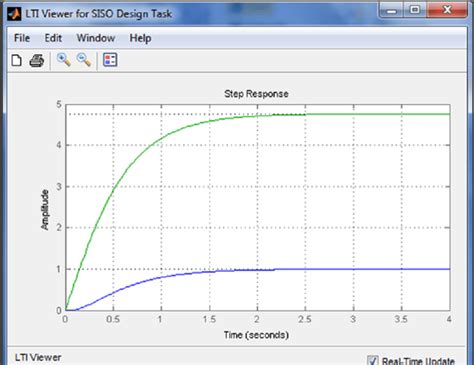Click the x-axis tick label 3.5
Image resolution: width=474 pixels, height=365 pixels.
[x=401, y=319]
